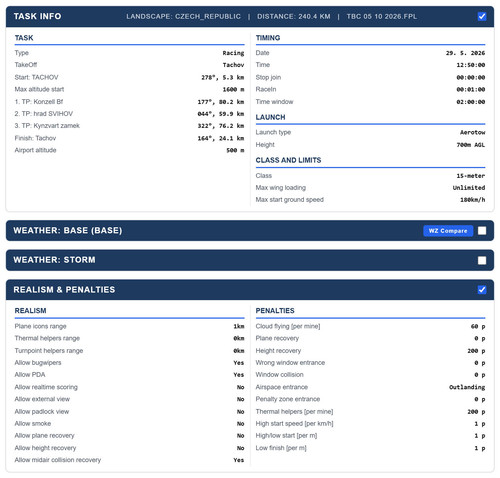Click the Allow external view label

[42, 399]
